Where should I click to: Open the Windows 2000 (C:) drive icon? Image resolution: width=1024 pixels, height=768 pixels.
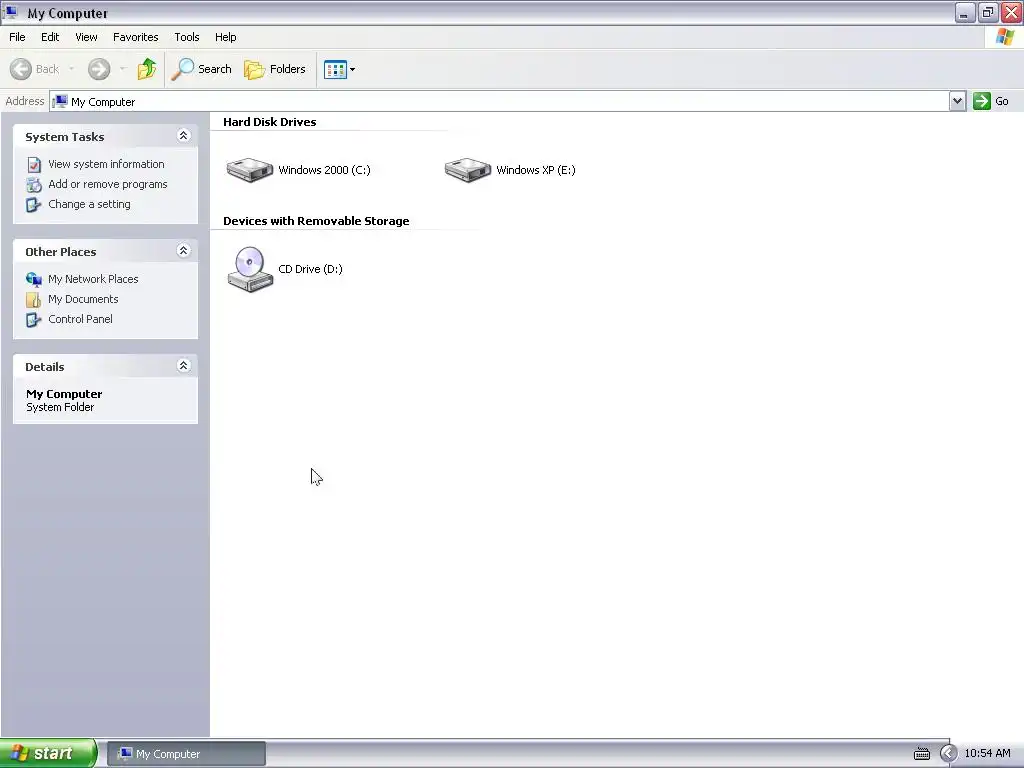249,170
